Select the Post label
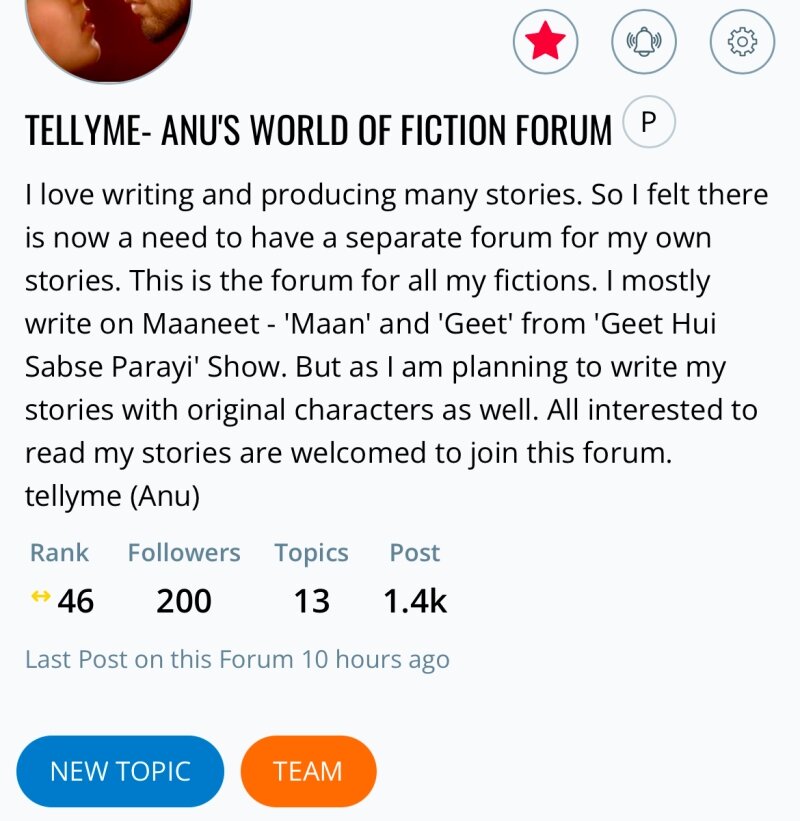This screenshot has width=800, height=821. pyautogui.click(x=414, y=553)
